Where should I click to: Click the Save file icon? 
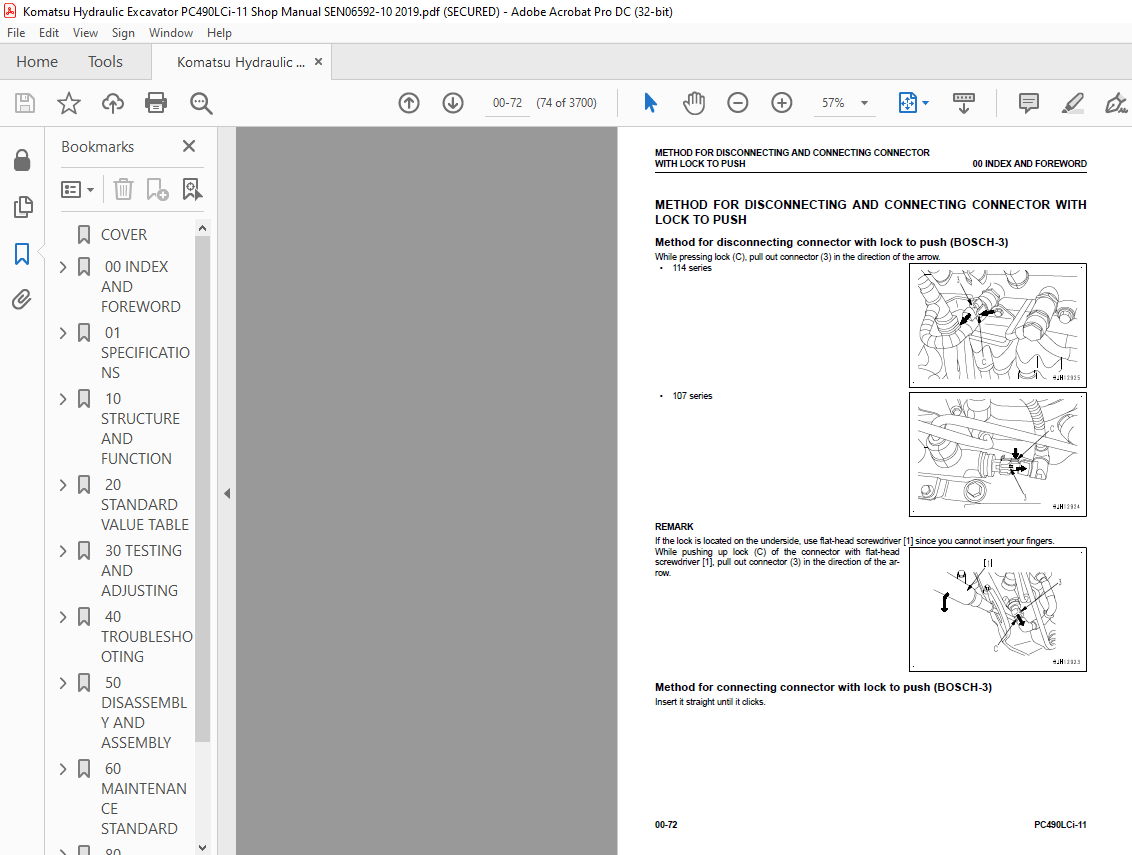pyautogui.click(x=25, y=103)
